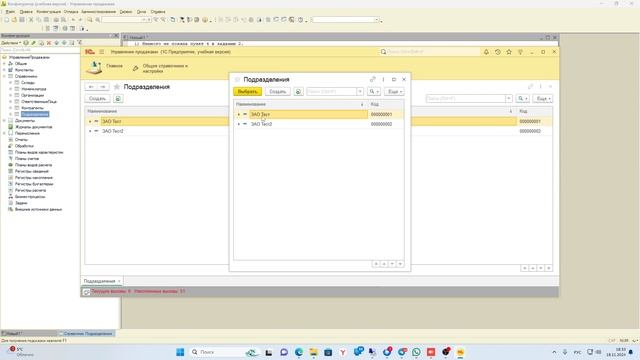Viewport: 640px width, 360px height.
Task: Expand the Общие node in configuration tree
Action: pyautogui.click(x=4, y=64)
